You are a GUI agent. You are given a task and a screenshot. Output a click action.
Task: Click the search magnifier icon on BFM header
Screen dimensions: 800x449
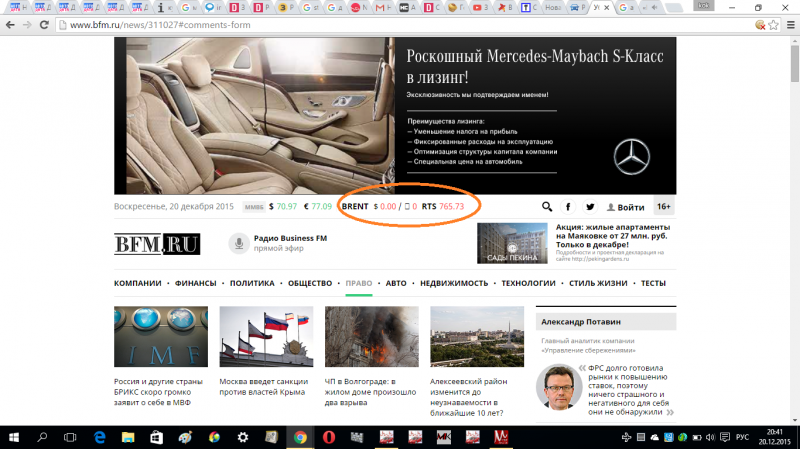547,207
